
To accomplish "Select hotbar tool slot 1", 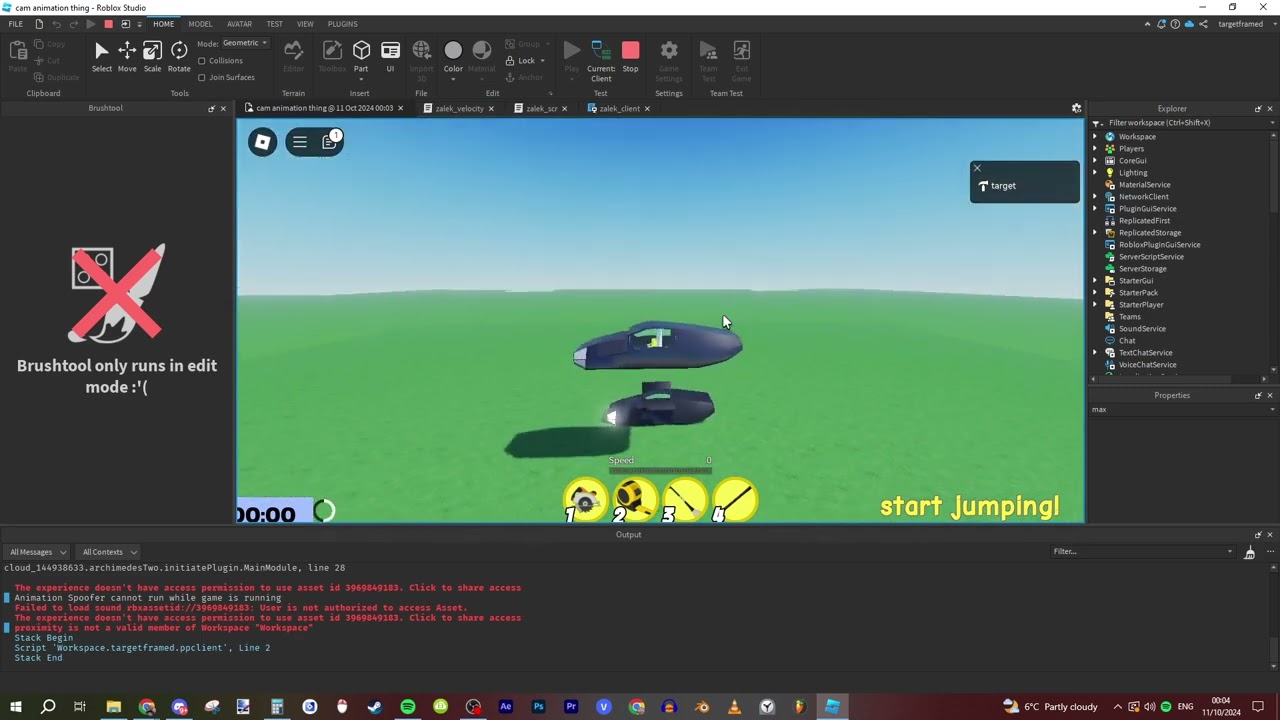I will click(585, 500).
